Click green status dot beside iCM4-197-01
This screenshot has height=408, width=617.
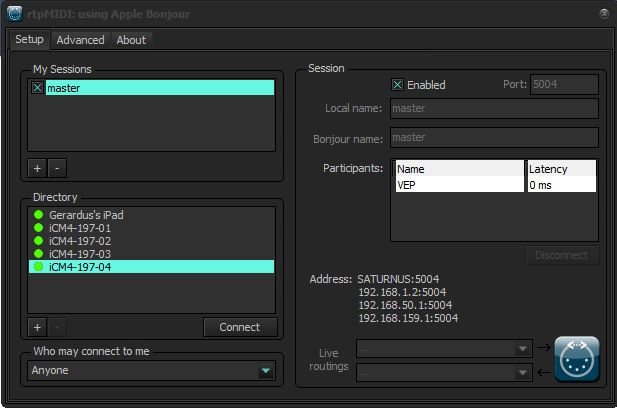coord(39,228)
